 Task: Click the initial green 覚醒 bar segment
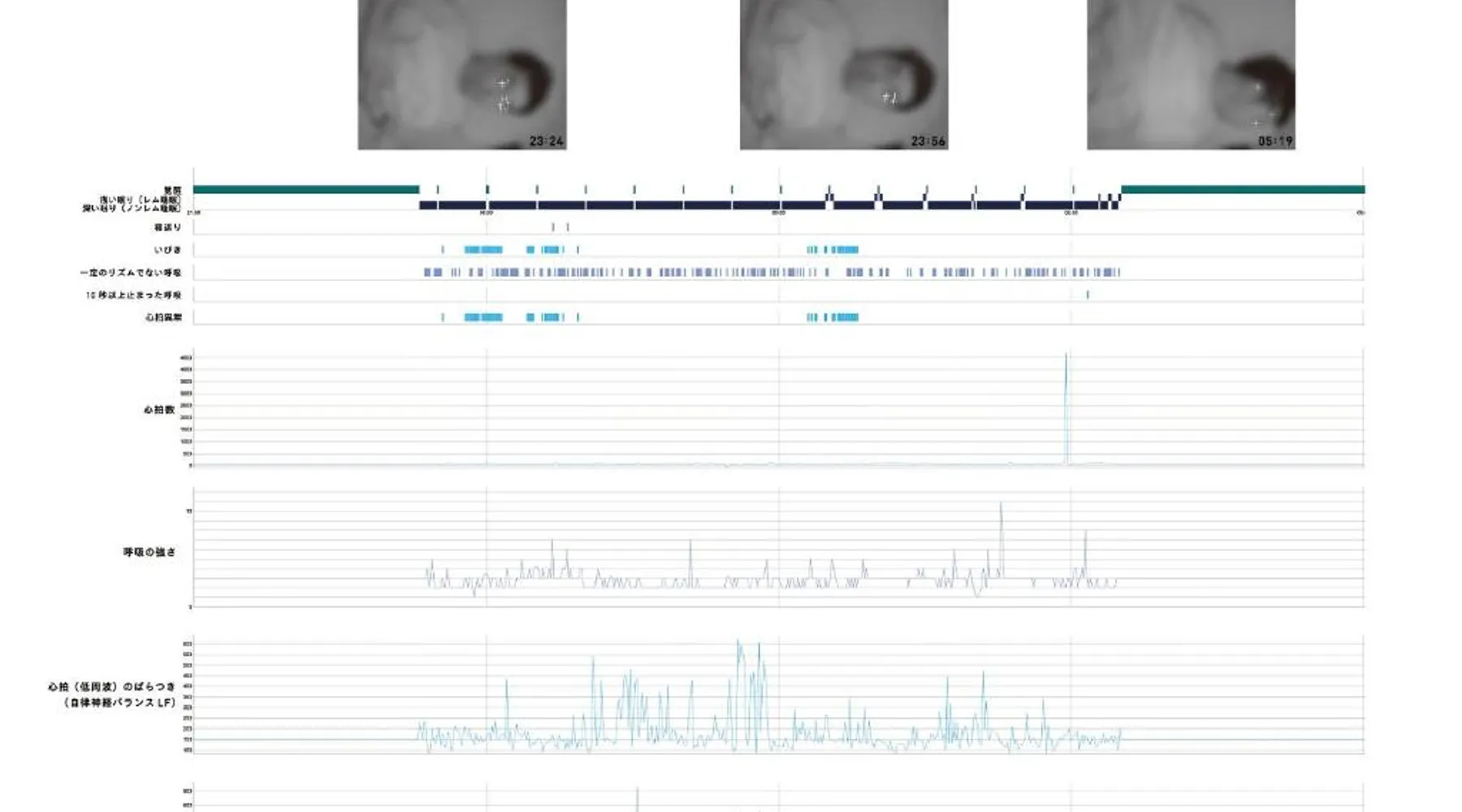(306, 190)
